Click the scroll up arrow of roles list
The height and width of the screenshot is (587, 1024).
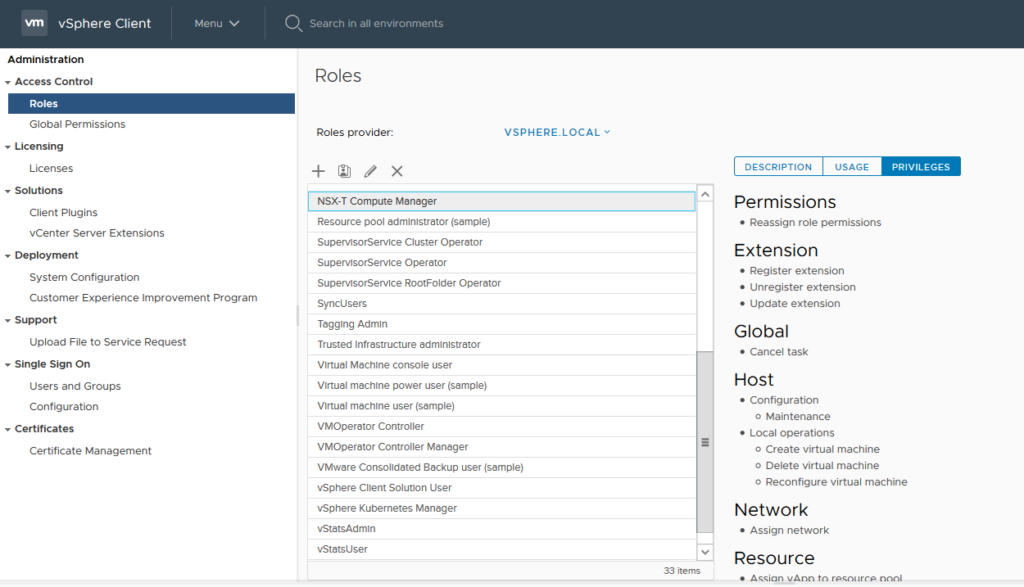coord(705,194)
